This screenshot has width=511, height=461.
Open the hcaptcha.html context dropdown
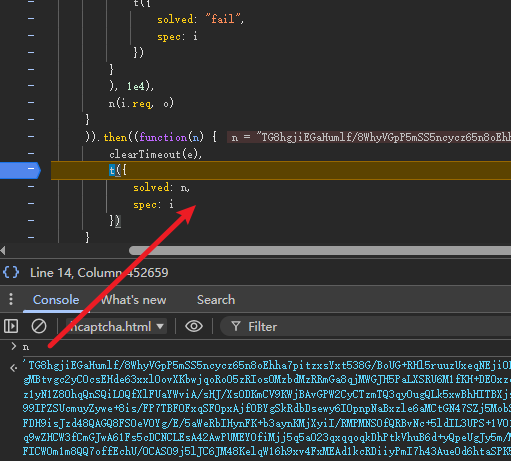[116, 326]
